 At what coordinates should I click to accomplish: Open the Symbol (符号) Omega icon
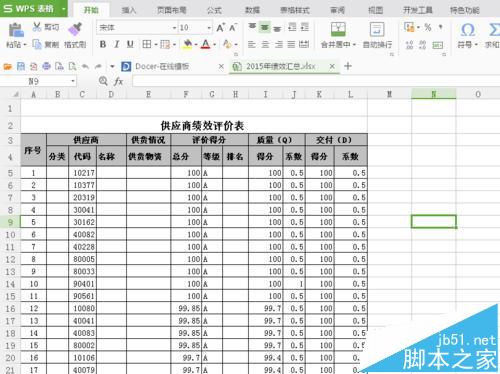click(x=467, y=30)
